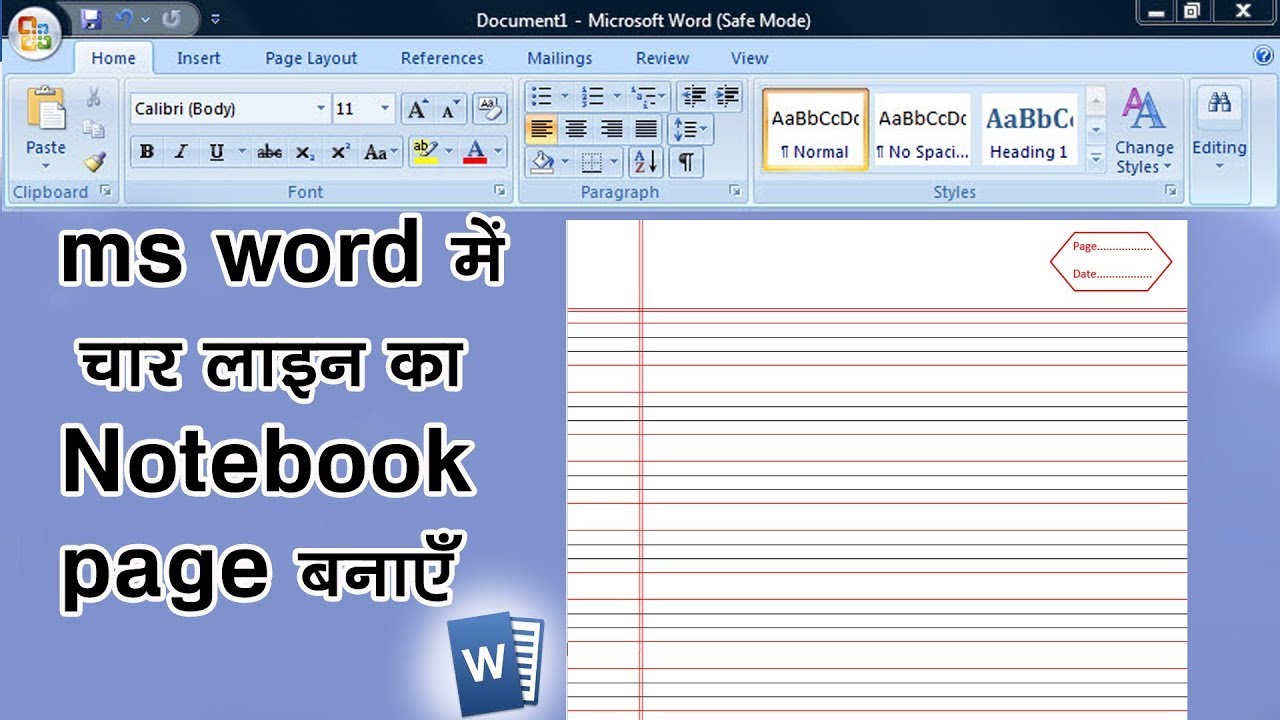This screenshot has width=1280, height=720.
Task: Align text right
Action: (x=611, y=128)
